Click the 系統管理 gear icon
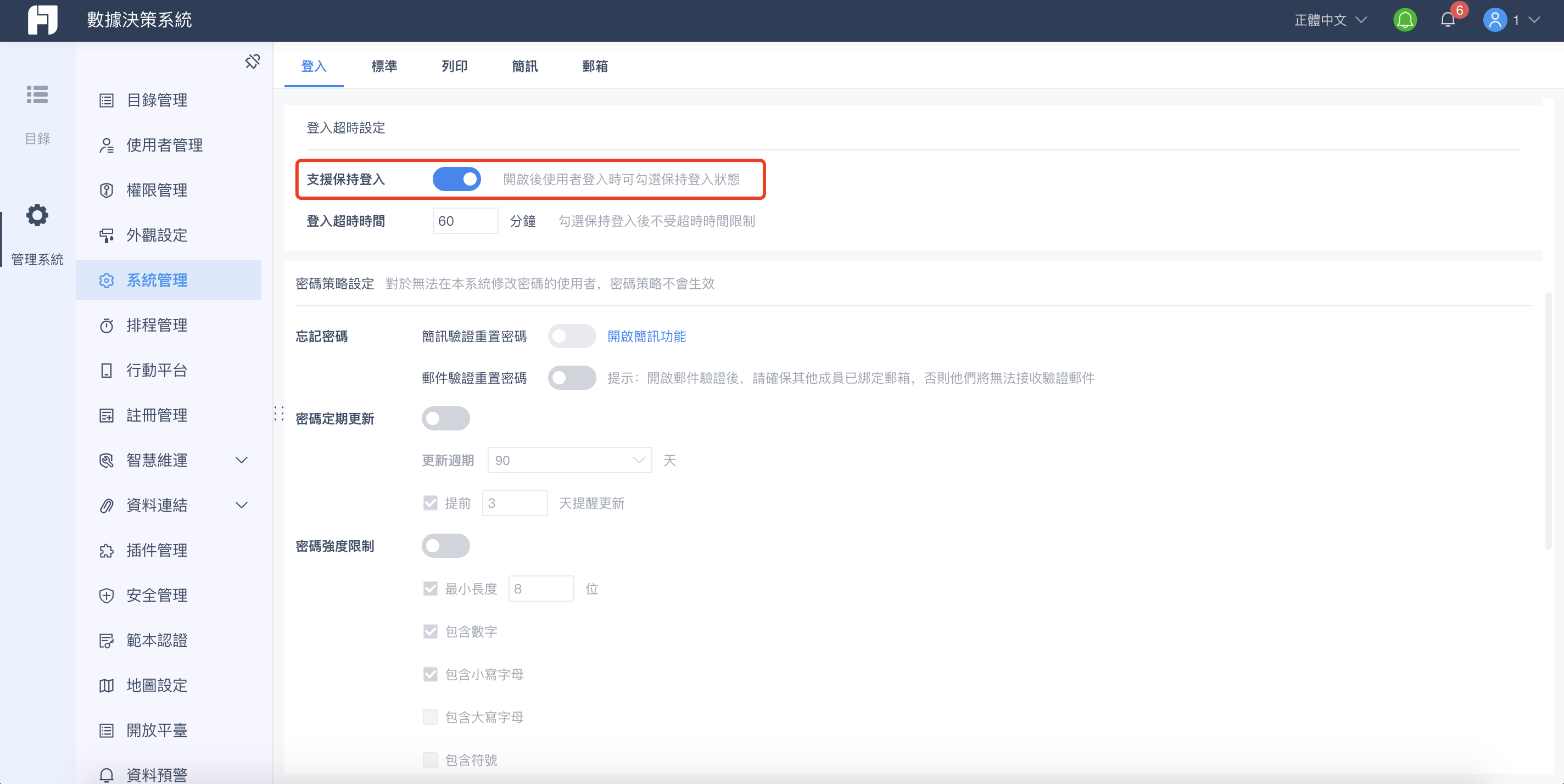The width and height of the screenshot is (1564, 784). click(106, 281)
